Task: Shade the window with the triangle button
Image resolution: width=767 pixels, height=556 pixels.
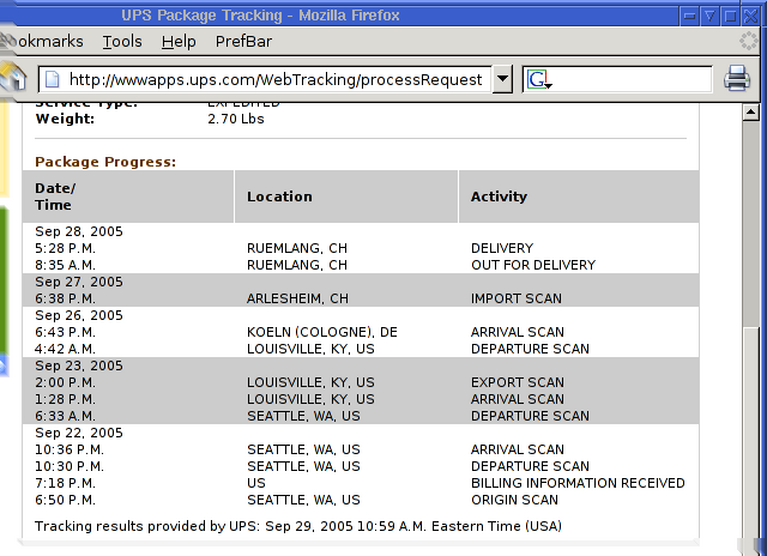Action: (x=710, y=16)
